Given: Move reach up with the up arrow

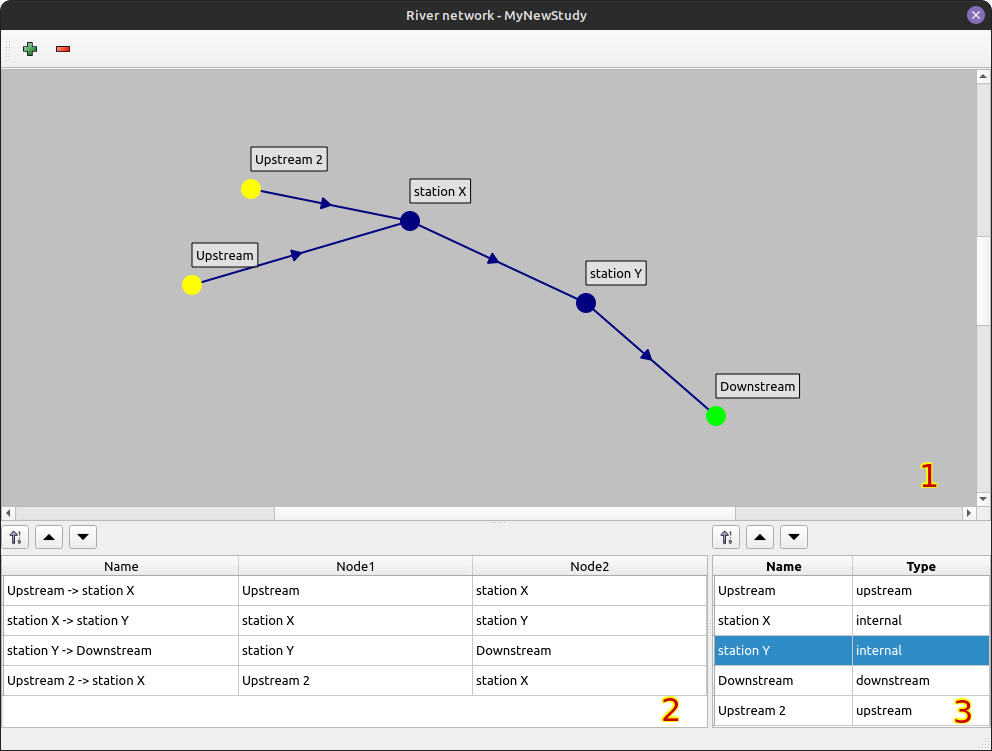Looking at the screenshot, I should 49,537.
